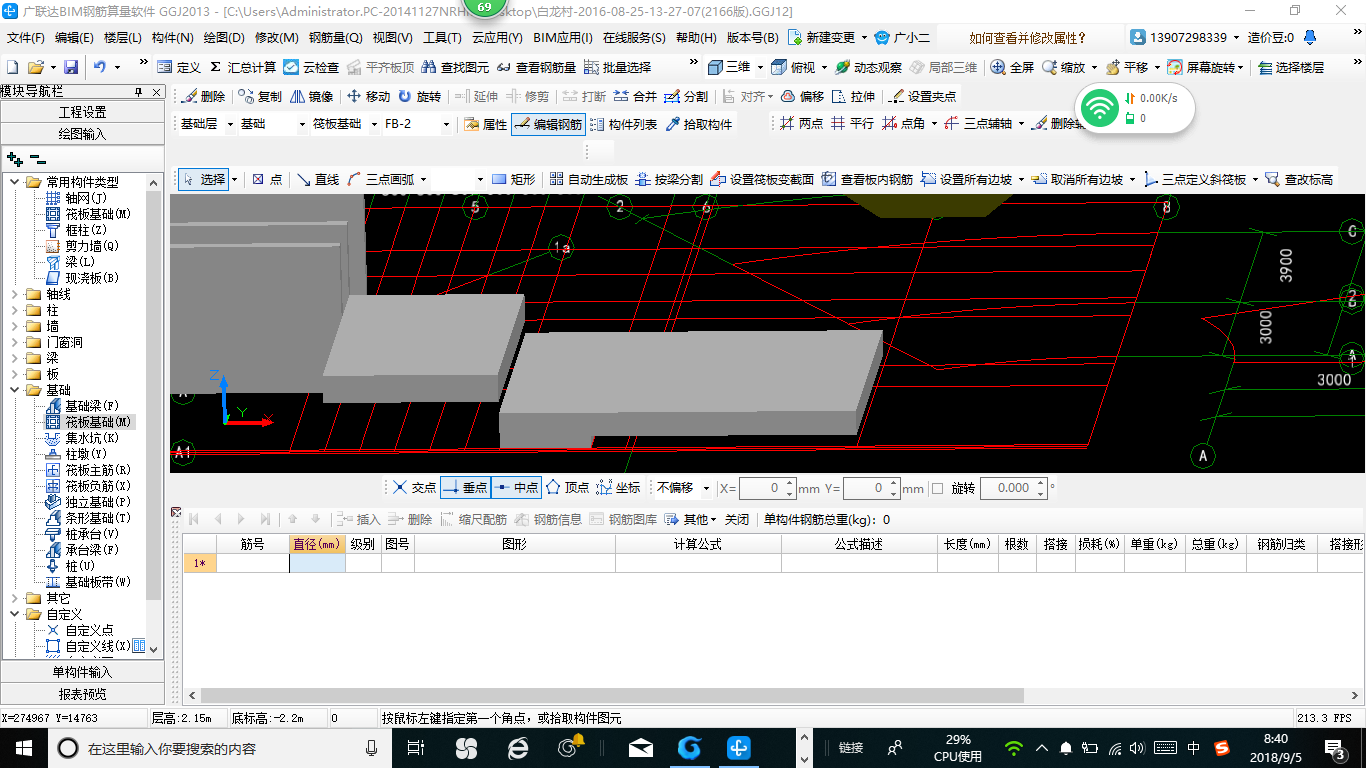Toggle 交点 intersection snap

coord(414,488)
